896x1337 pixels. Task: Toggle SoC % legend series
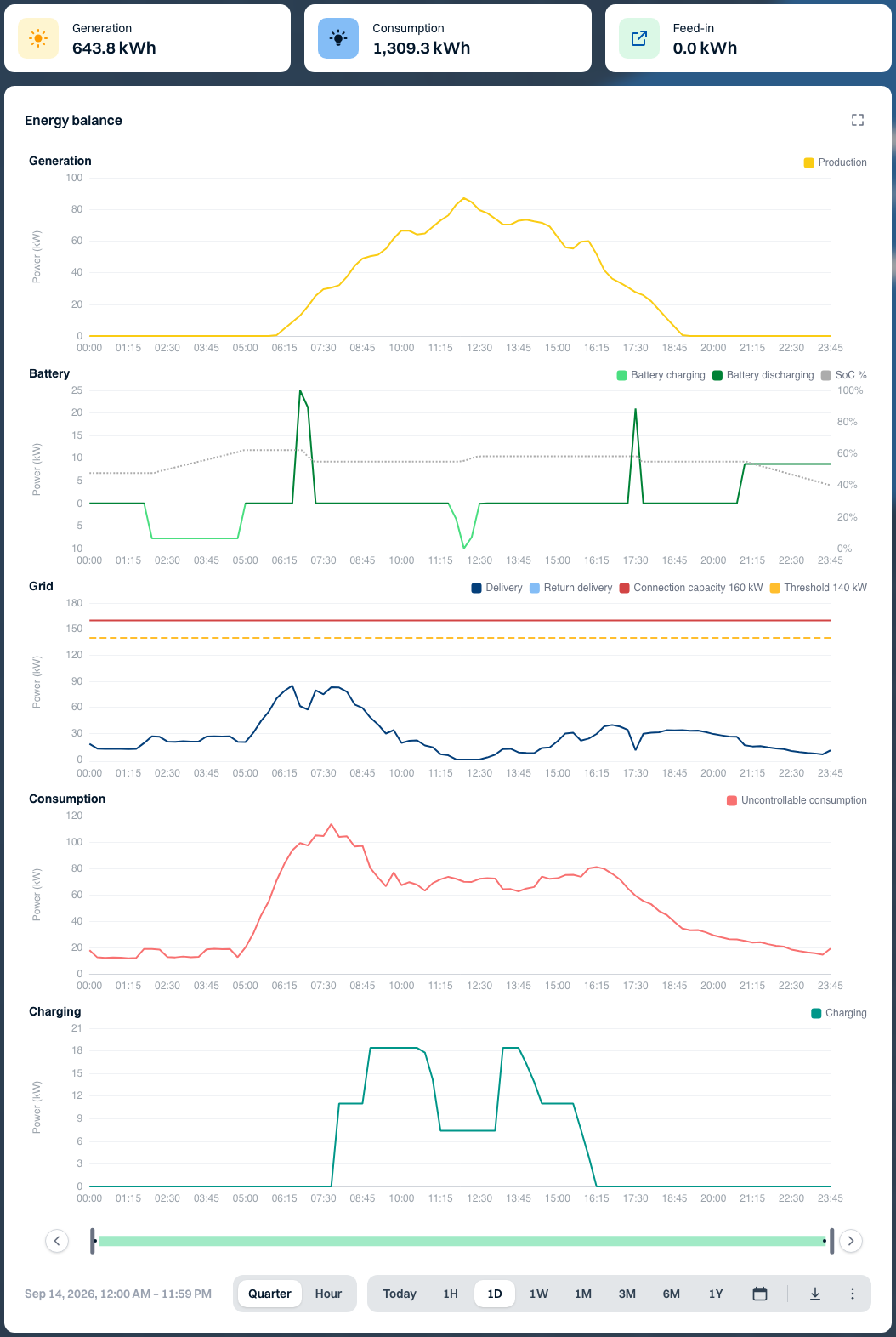[844, 375]
